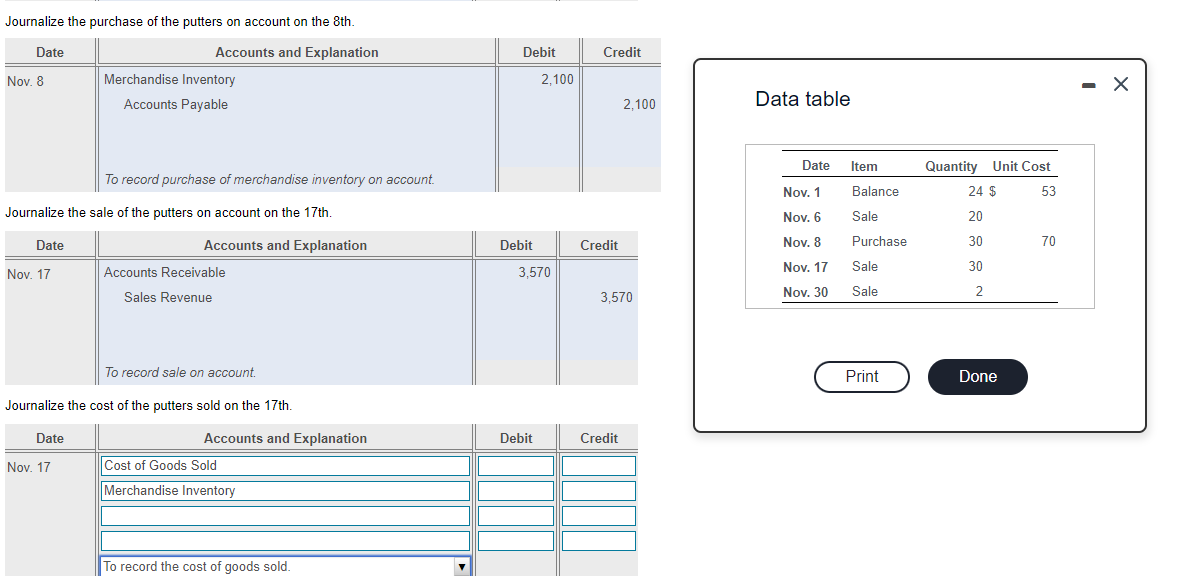Viewport: 1199px width, 576px height.
Task: Click 'Accounts Receivable' in Nov. 17 entry
Action: coord(164,272)
